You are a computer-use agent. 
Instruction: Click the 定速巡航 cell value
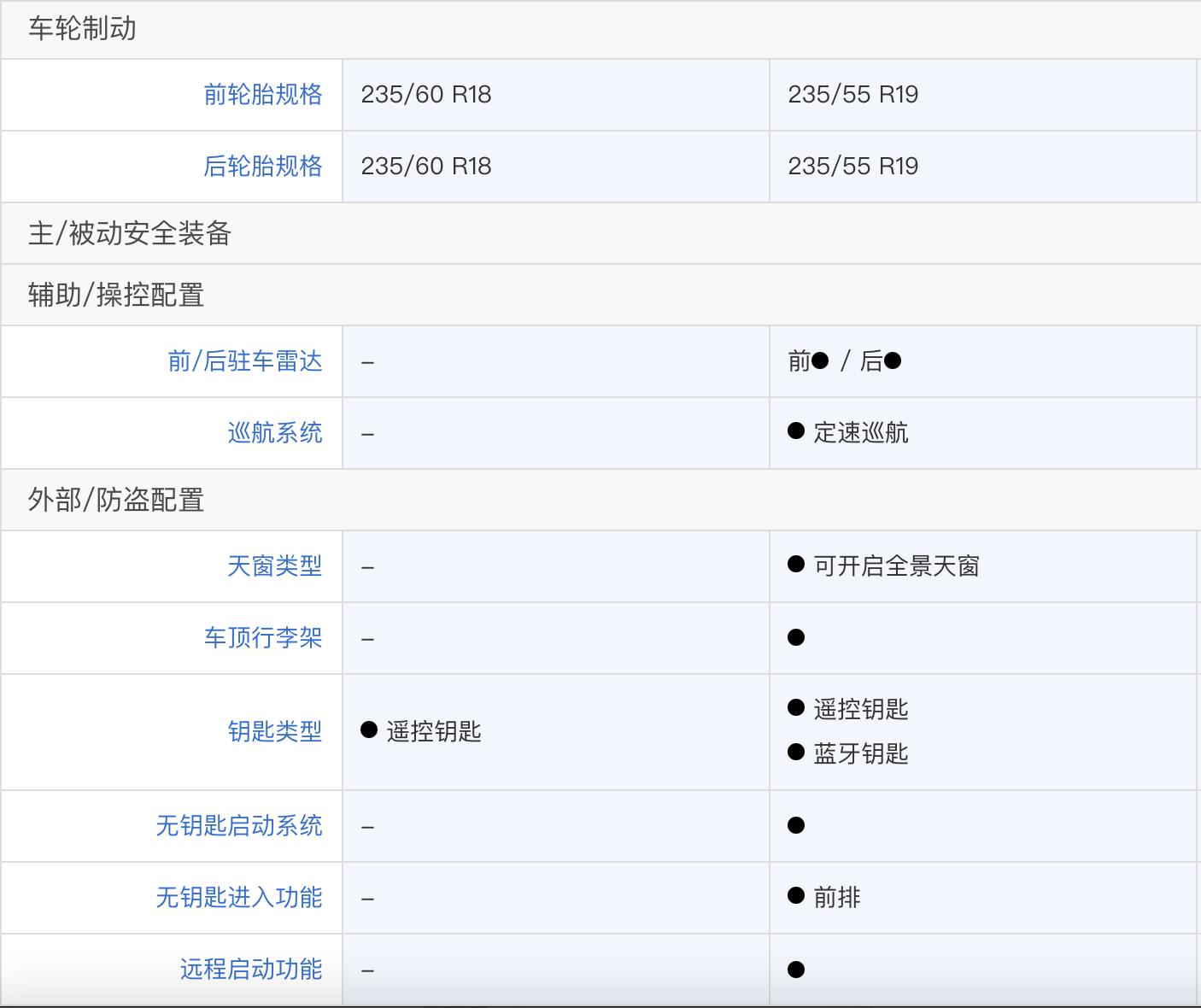pyautogui.click(x=860, y=433)
